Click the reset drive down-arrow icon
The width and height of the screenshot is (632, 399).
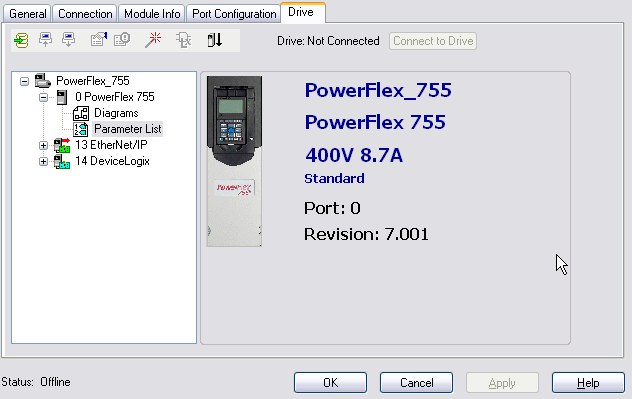click(215, 40)
